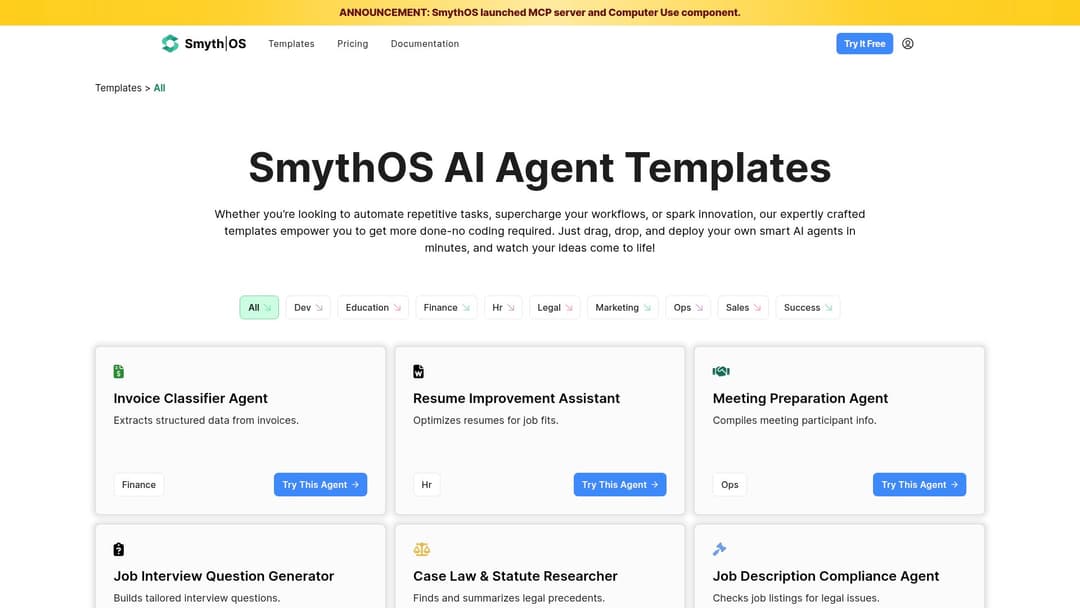Click Templates in the breadcrumb
Screen dimensions: 1080x608
(118, 88)
